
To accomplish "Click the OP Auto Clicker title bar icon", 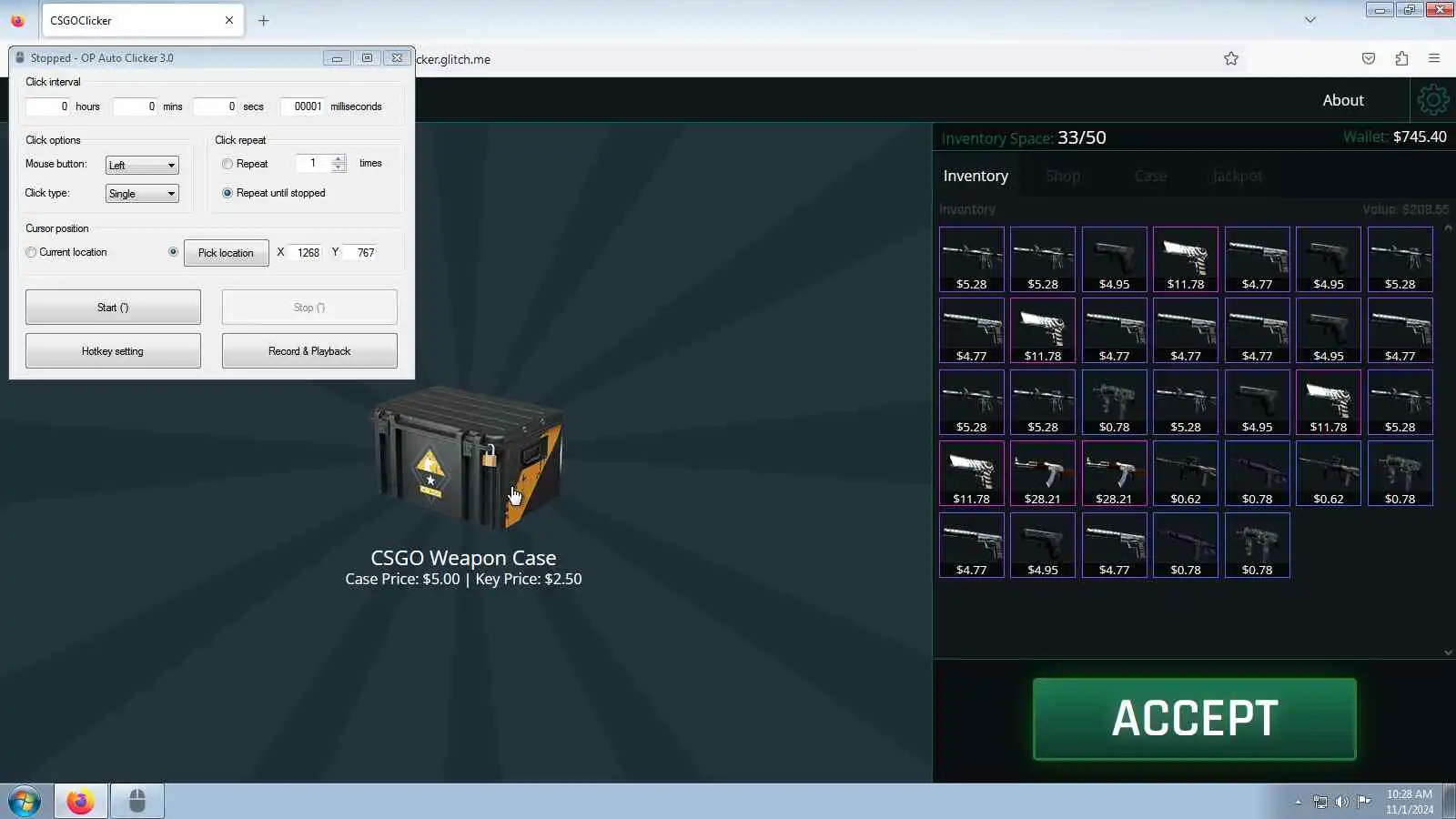I will (x=20, y=57).
